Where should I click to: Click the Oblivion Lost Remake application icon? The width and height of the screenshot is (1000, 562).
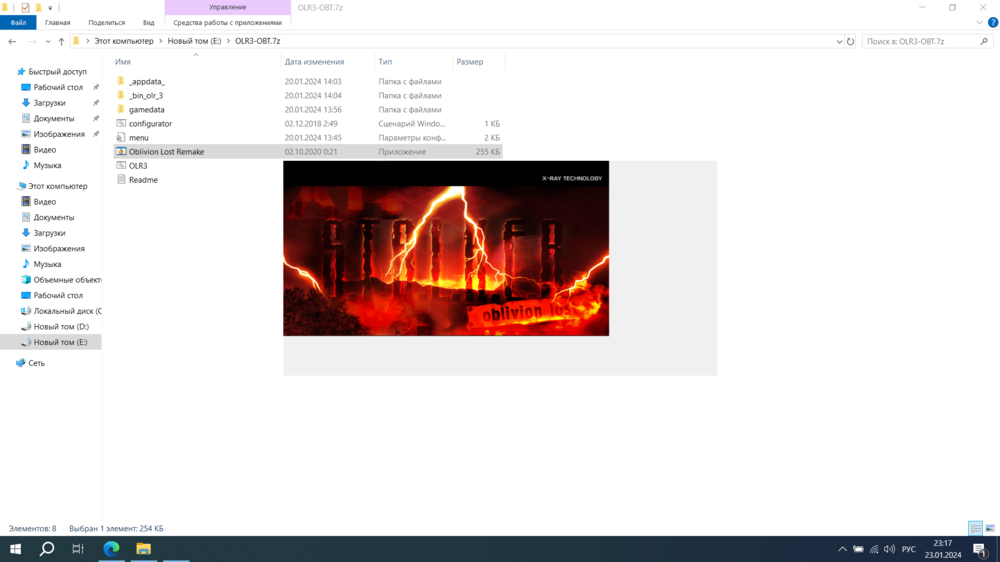pyautogui.click(x=121, y=152)
